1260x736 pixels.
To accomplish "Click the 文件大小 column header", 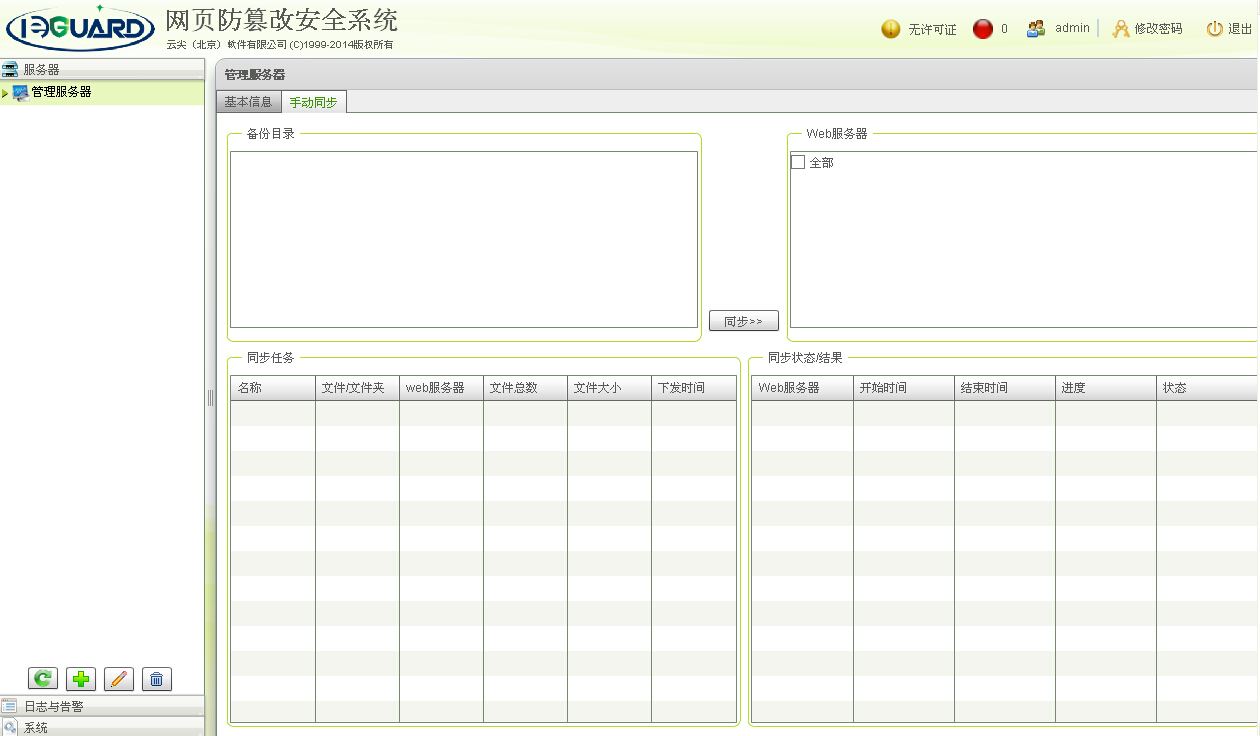I will (x=610, y=388).
